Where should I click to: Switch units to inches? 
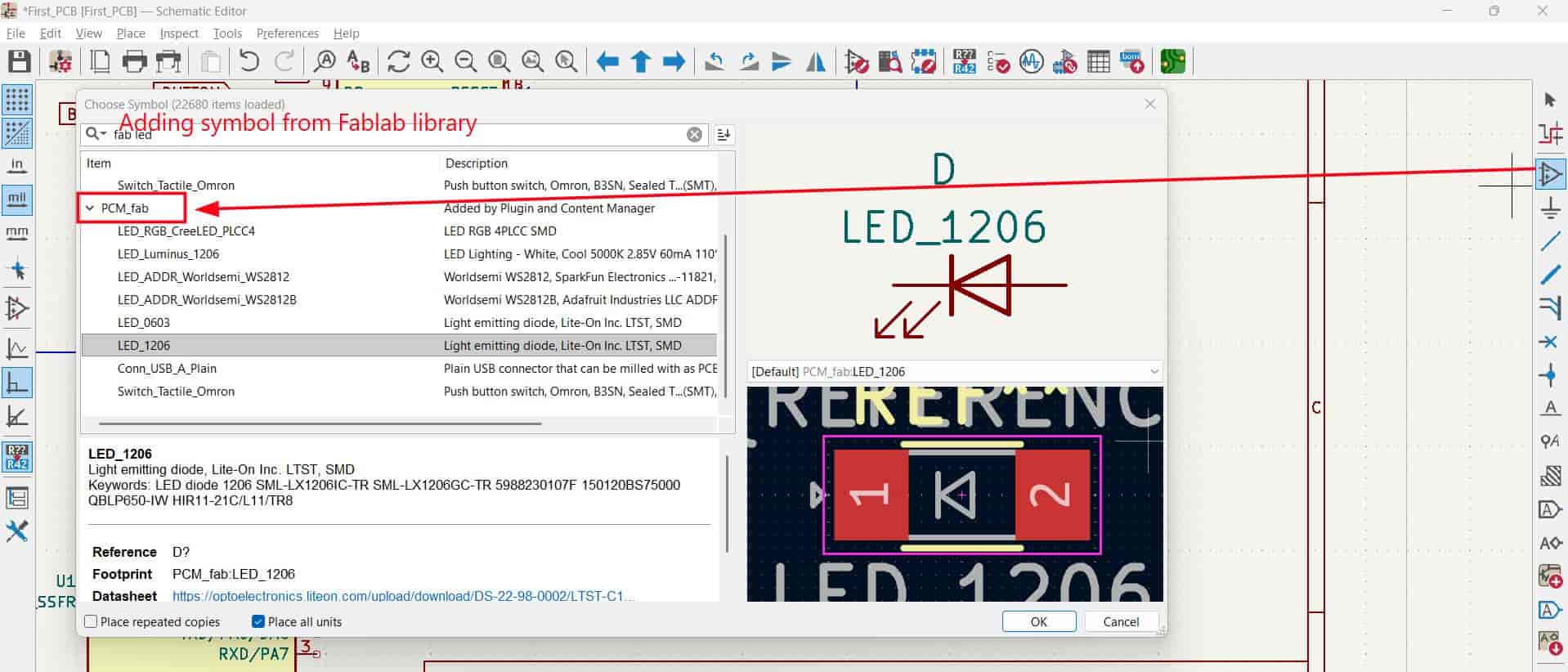[x=17, y=167]
